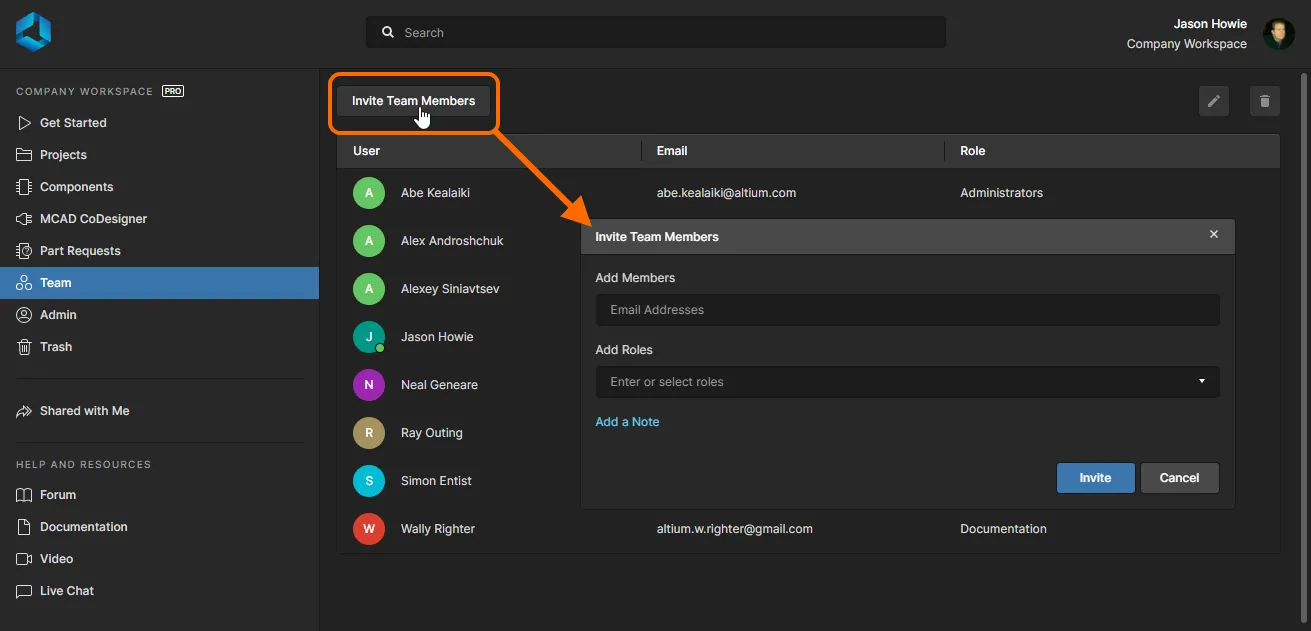The width and height of the screenshot is (1311, 631).
Task: Open Live Chat from sidebar
Action: [x=66, y=591]
